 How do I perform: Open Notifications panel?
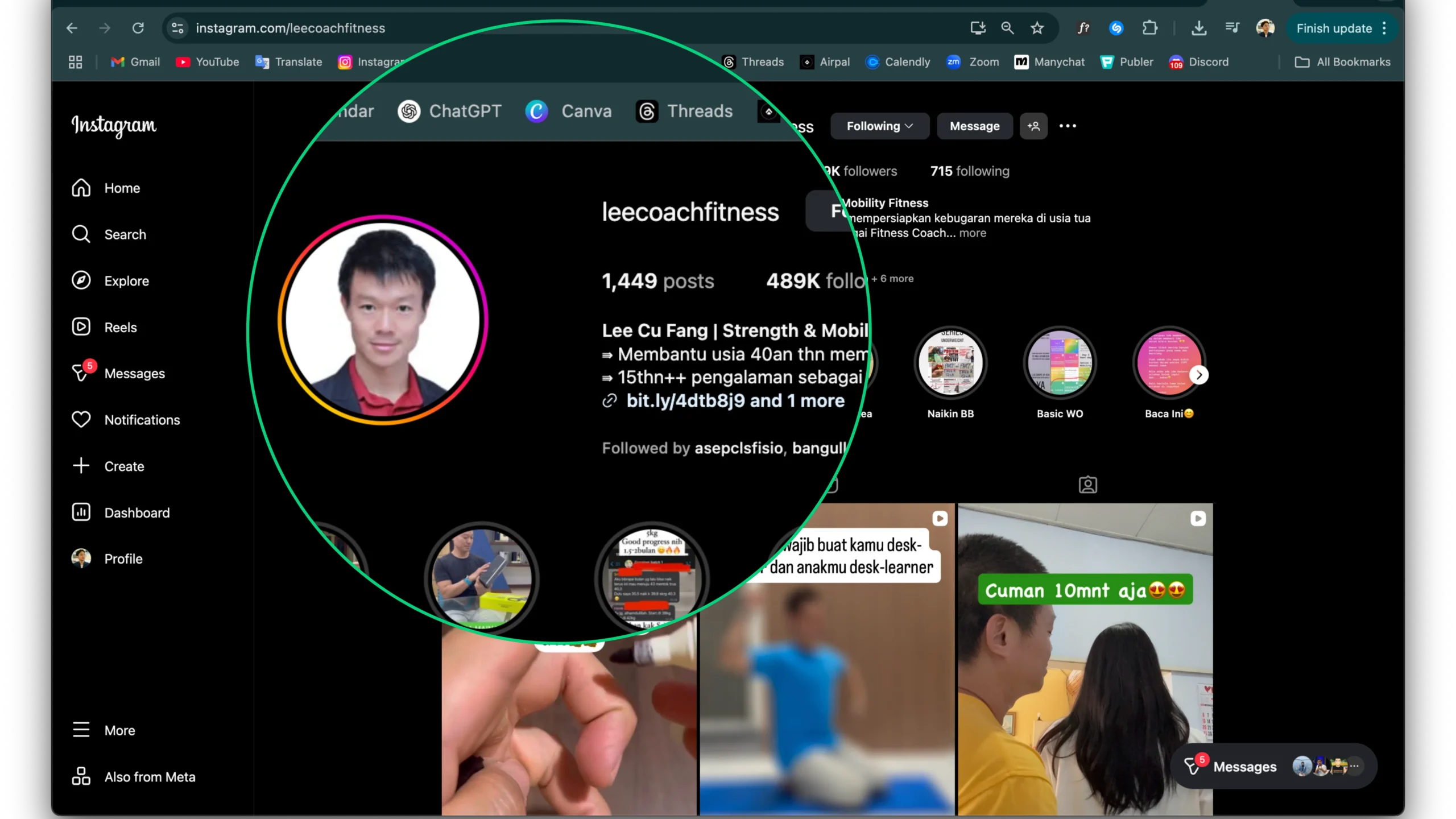pos(126,420)
